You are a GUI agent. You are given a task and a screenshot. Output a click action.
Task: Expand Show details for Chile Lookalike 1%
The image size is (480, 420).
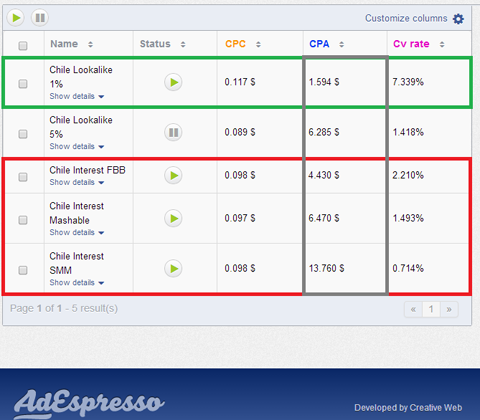(77, 96)
